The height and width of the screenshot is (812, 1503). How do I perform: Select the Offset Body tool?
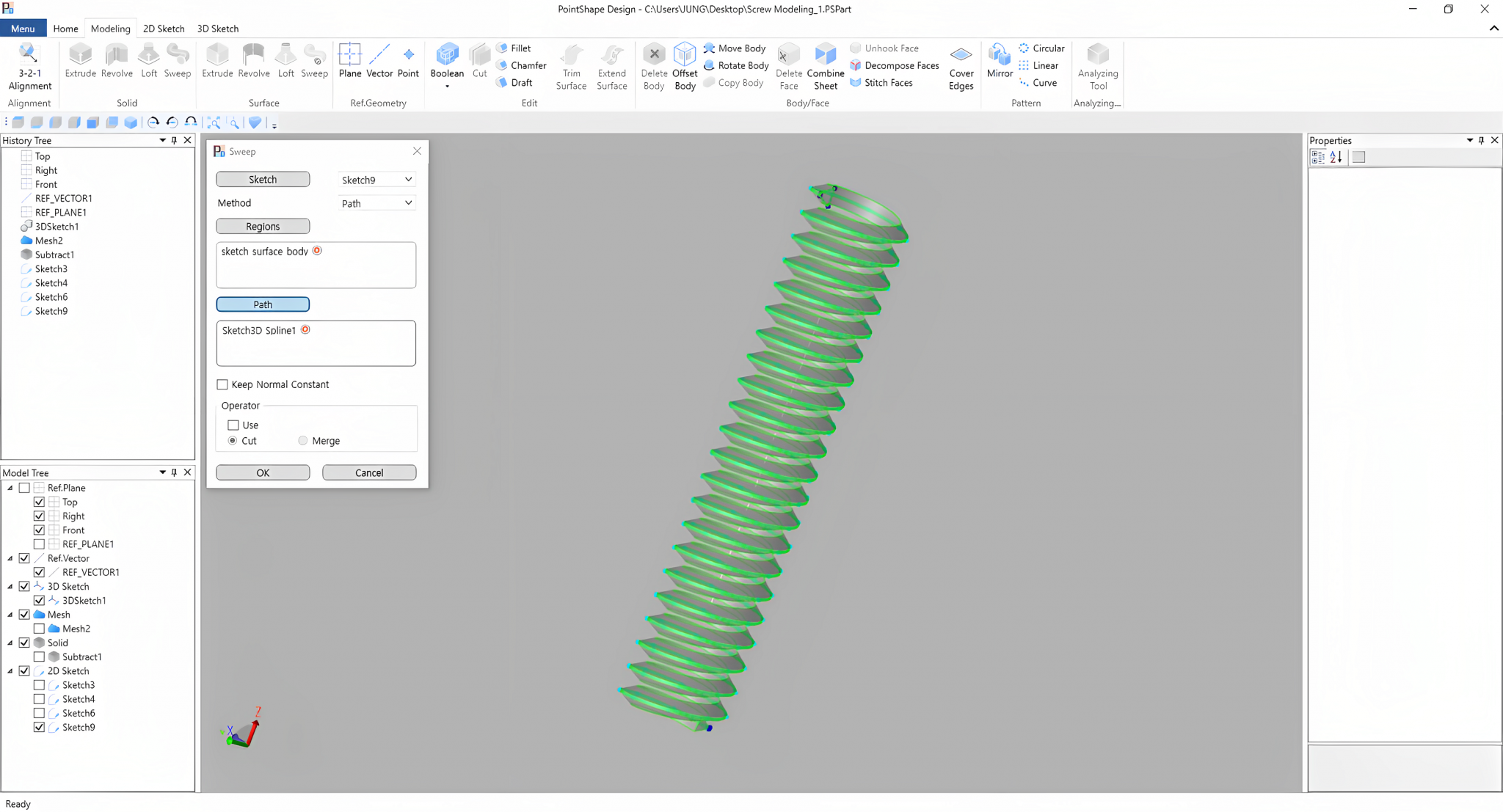point(684,65)
